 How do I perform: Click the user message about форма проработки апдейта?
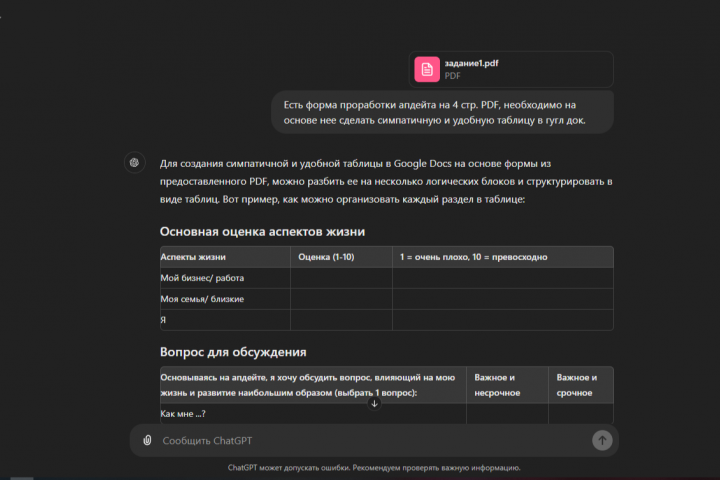443,113
